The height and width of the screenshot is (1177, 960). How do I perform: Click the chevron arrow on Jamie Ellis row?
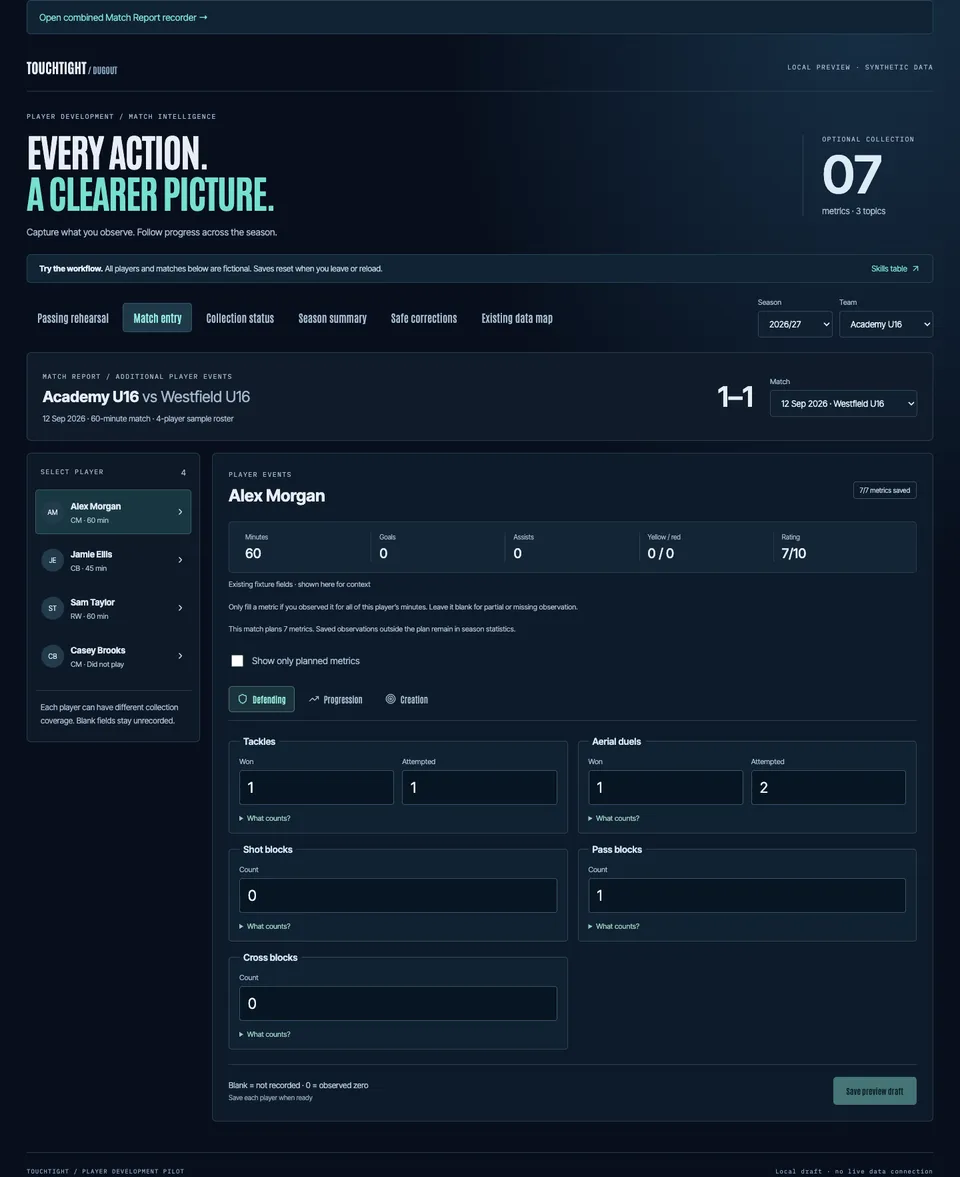click(180, 560)
